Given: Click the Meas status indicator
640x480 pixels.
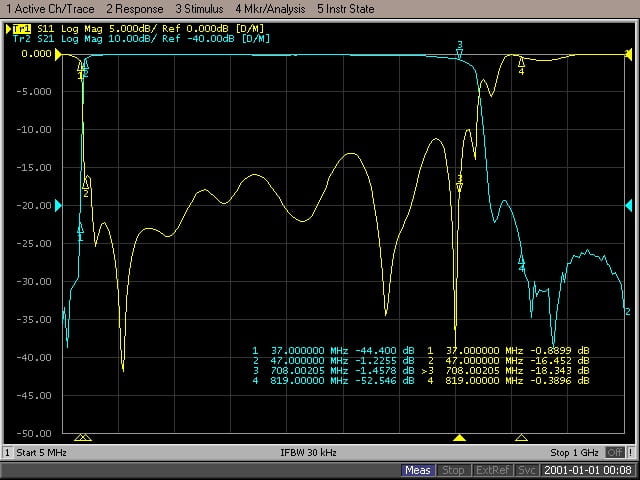Looking at the screenshot, I should point(418,470).
